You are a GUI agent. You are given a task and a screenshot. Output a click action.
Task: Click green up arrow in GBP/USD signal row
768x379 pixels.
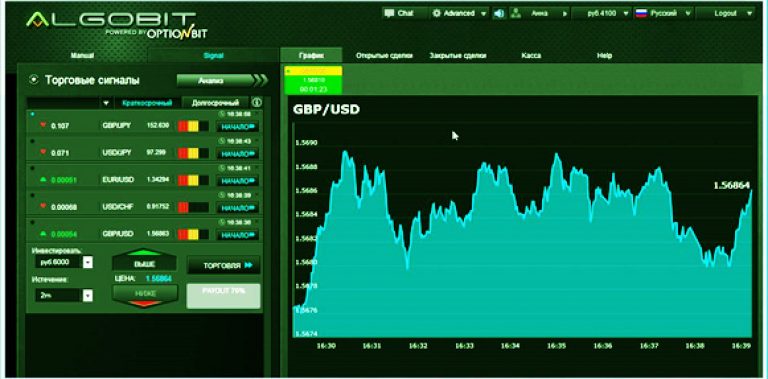43,234
